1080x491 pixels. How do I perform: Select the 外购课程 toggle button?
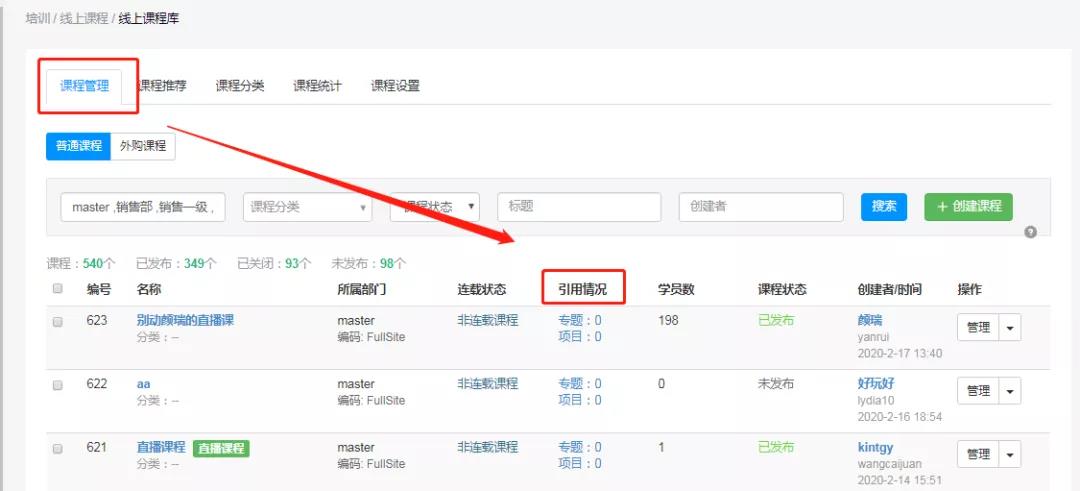click(x=143, y=146)
